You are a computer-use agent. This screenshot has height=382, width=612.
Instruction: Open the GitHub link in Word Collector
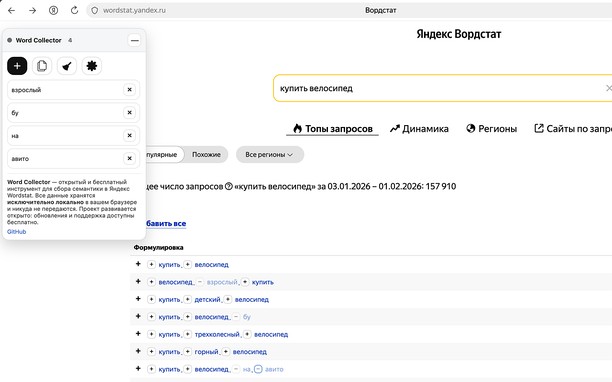pyautogui.click(x=16, y=231)
